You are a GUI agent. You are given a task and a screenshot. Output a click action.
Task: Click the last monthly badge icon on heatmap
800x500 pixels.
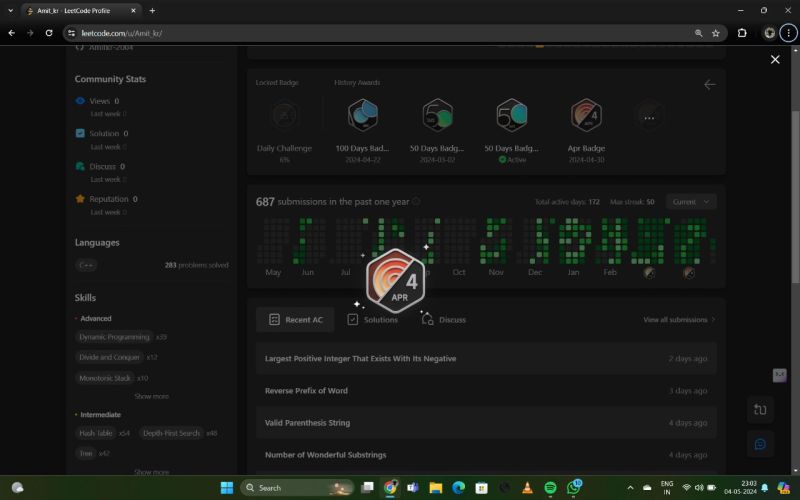click(689, 272)
